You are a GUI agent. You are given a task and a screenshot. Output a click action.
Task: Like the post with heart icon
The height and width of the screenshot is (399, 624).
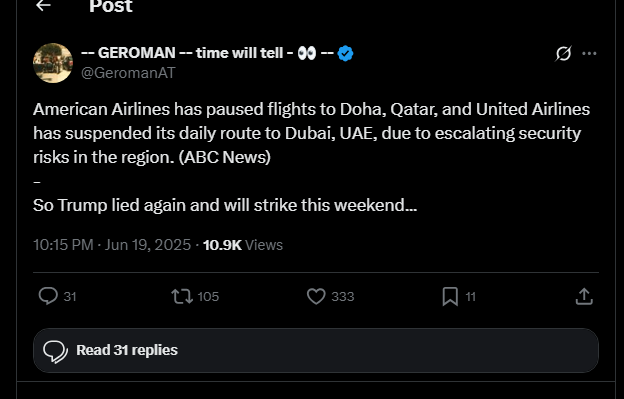pyautogui.click(x=316, y=296)
